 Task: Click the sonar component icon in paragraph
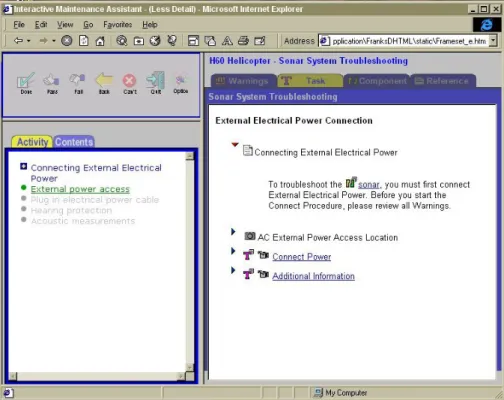pos(351,182)
